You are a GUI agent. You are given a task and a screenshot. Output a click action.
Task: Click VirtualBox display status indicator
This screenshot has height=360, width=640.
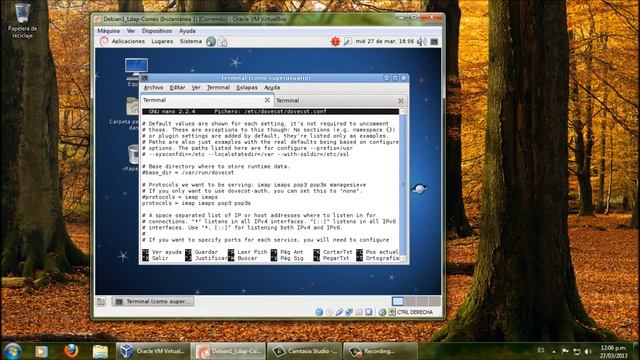(x=369, y=312)
